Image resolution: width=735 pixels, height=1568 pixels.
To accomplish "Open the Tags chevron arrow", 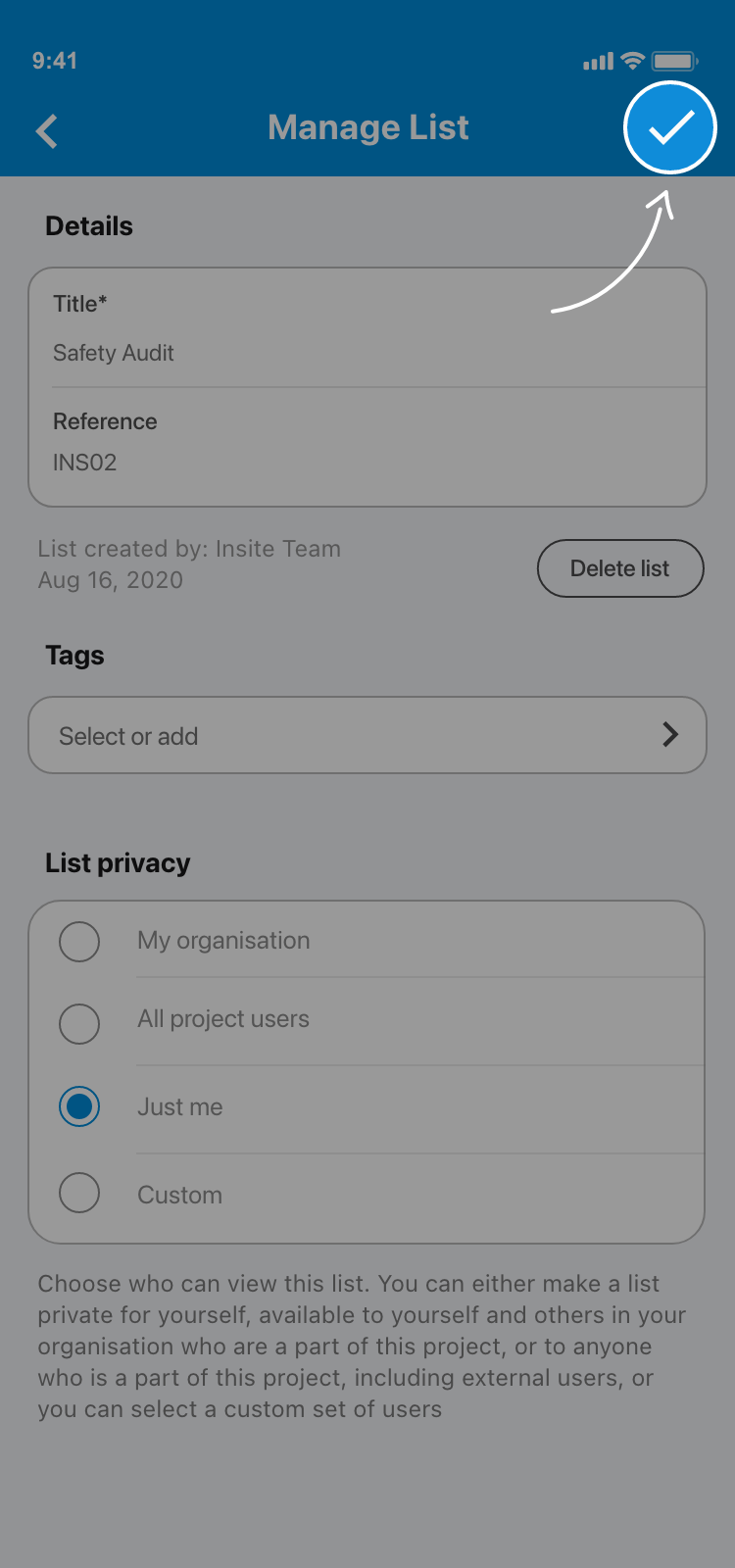I will pyautogui.click(x=670, y=734).
